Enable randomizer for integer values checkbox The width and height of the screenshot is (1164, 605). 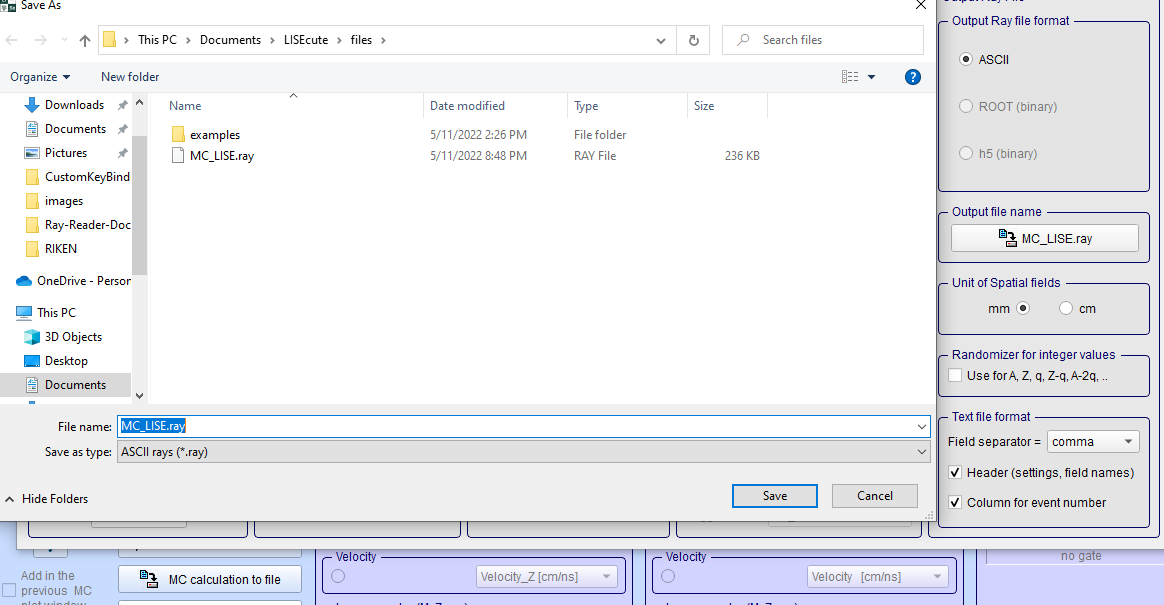point(955,376)
